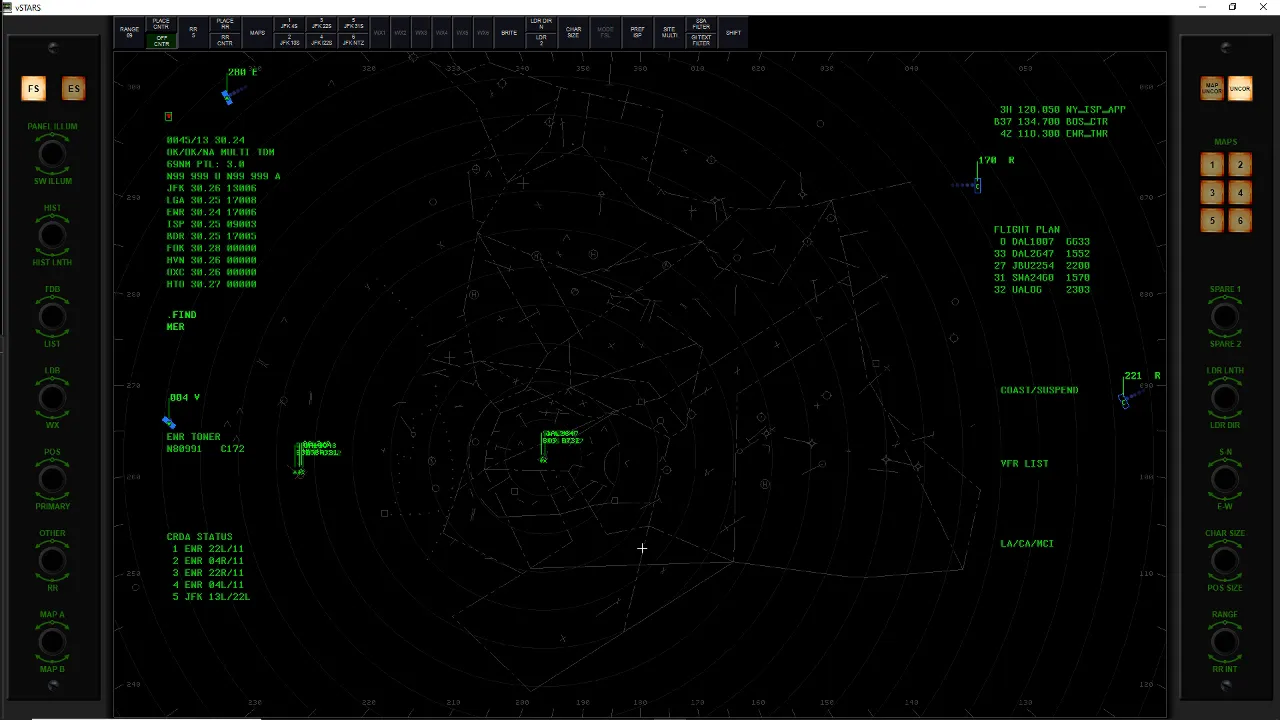Image resolution: width=1280 pixels, height=720 pixels.
Task: Click the SHIFT toolbar button
Action: (x=733, y=32)
